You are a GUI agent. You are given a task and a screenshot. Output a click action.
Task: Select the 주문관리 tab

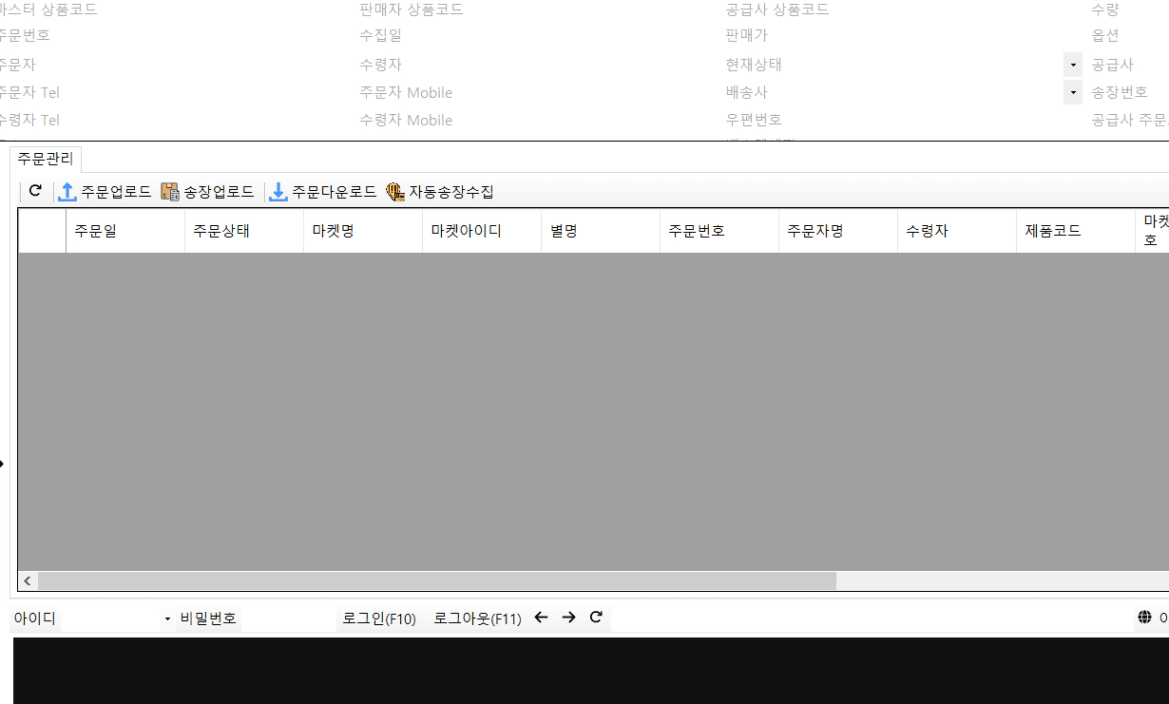pos(45,159)
